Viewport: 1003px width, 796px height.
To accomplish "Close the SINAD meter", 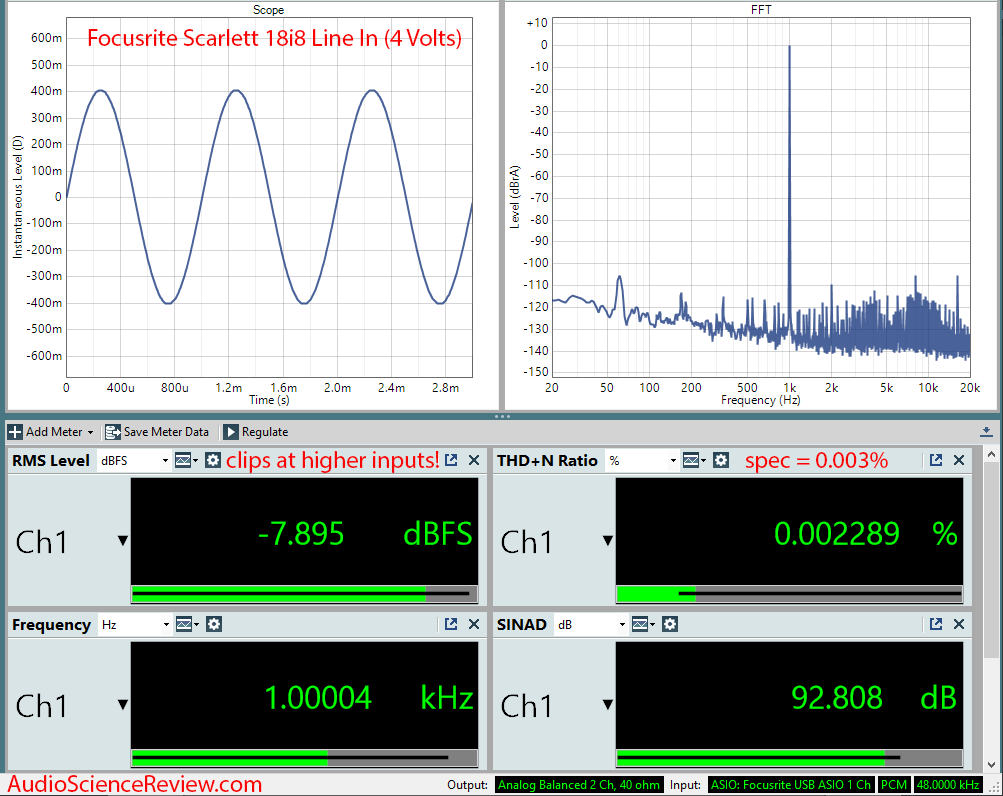I will (x=959, y=624).
